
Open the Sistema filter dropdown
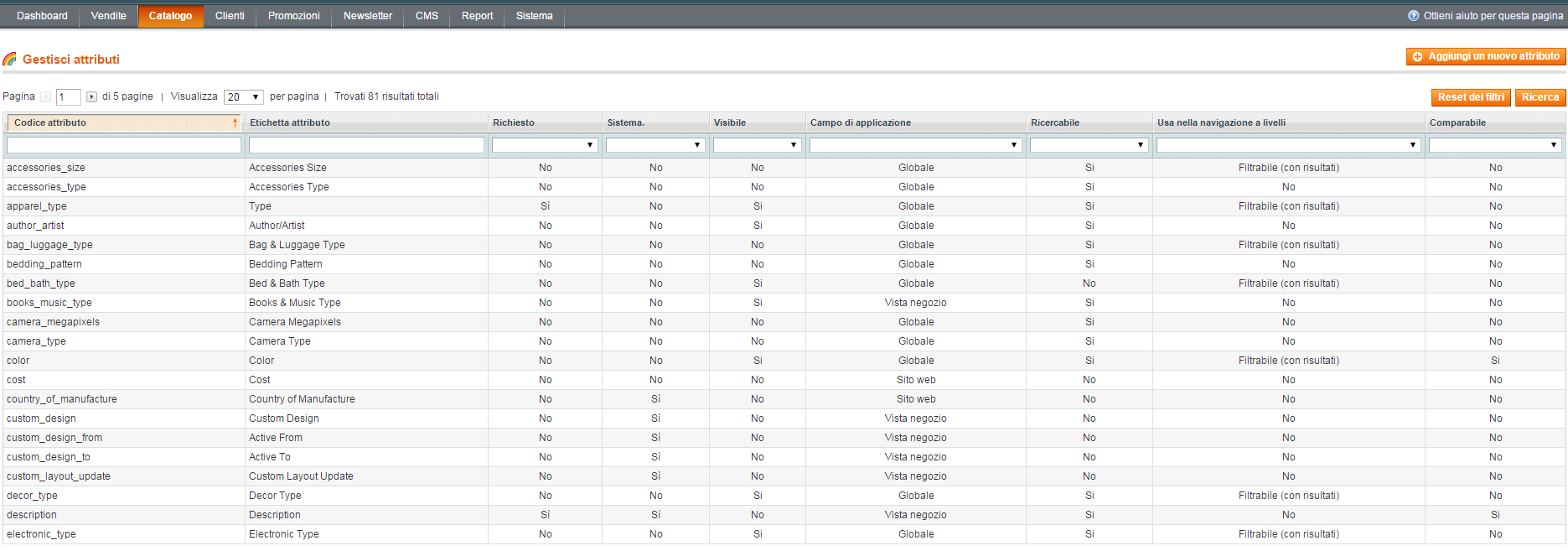point(655,145)
